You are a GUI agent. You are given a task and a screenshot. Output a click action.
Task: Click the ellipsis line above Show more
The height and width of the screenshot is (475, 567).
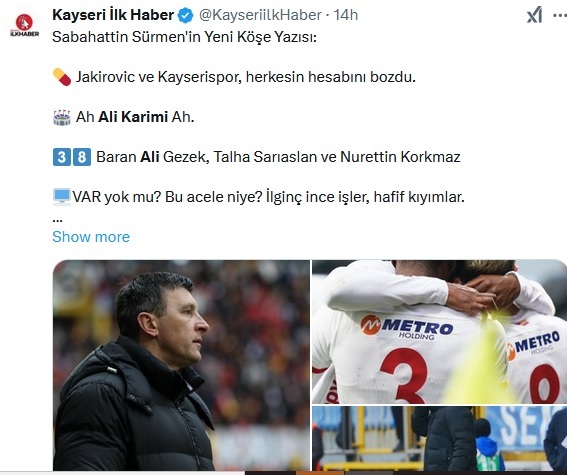click(58, 219)
